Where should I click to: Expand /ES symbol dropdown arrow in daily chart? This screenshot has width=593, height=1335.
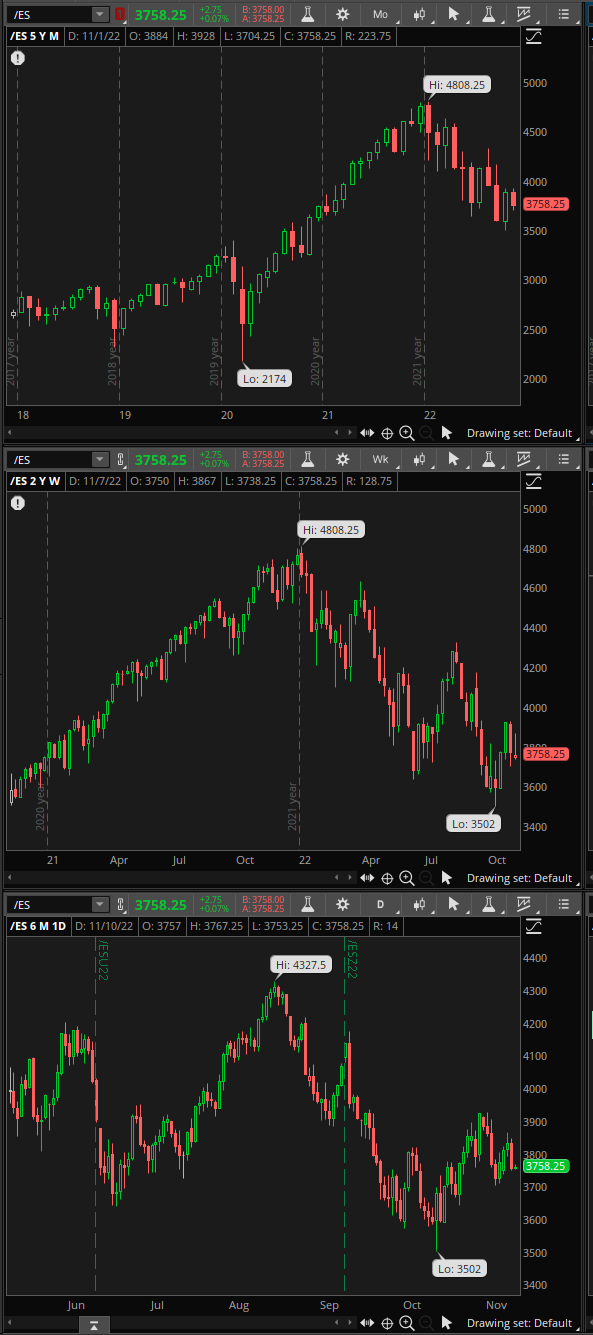pyautogui.click(x=99, y=904)
